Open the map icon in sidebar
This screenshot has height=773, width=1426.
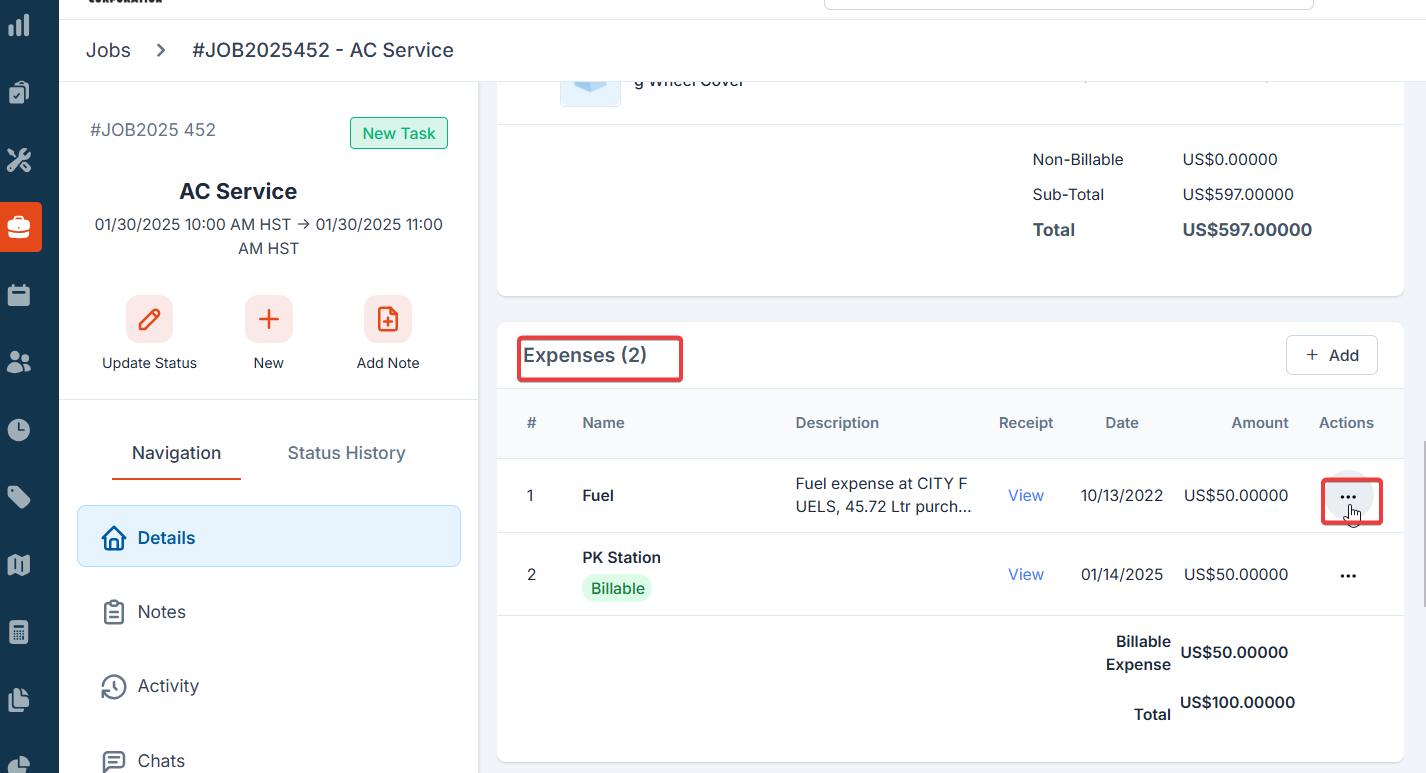[19, 565]
